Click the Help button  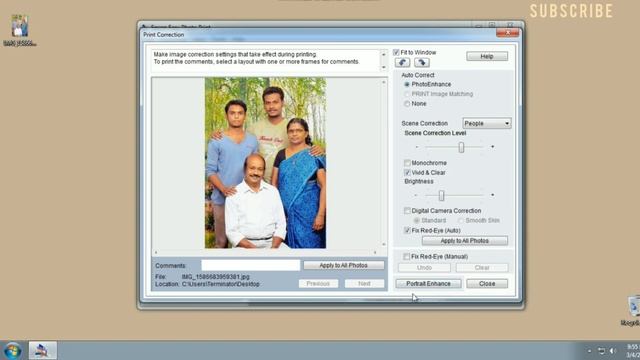487,56
